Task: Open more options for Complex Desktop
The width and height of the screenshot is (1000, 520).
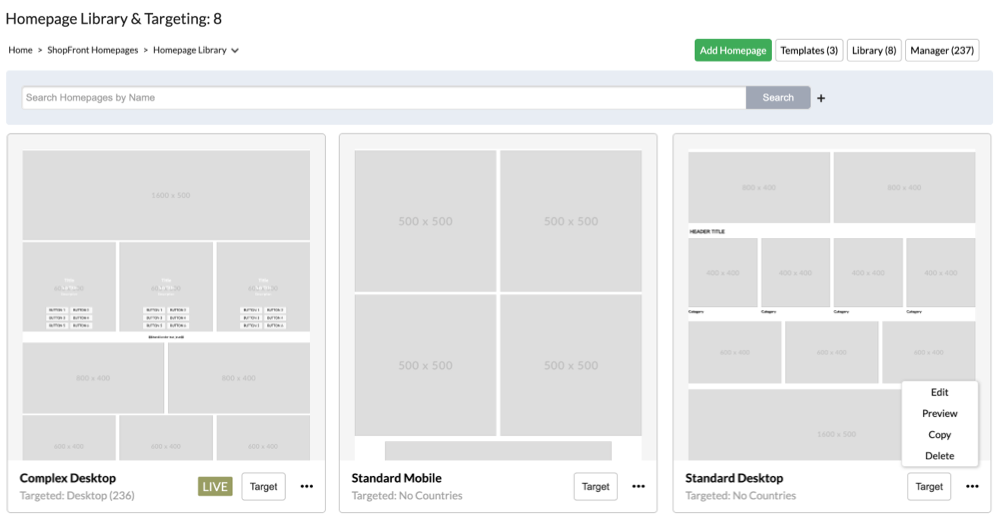Action: click(307, 486)
